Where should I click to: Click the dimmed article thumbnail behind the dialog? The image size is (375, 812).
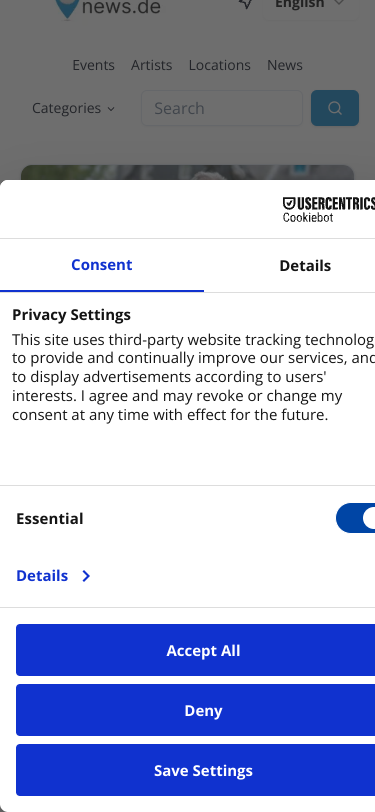(188, 172)
